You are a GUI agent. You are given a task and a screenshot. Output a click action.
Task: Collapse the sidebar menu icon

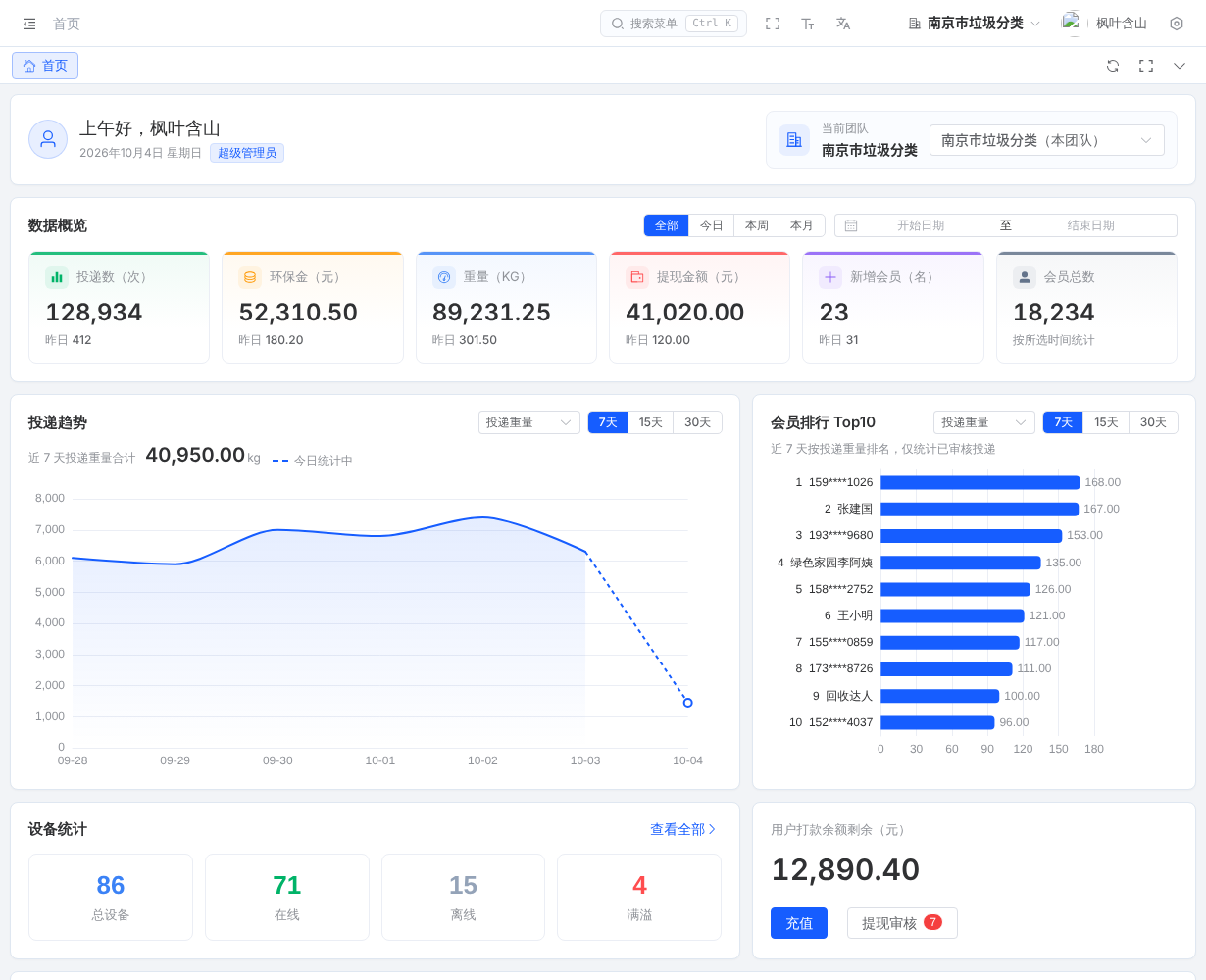click(x=29, y=24)
